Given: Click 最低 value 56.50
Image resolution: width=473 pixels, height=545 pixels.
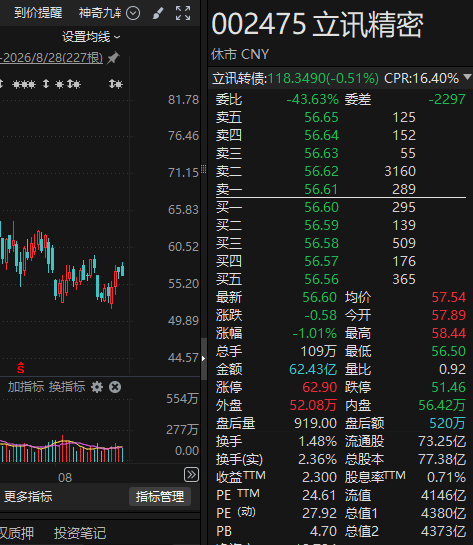Looking at the screenshot, I should 449,351.
